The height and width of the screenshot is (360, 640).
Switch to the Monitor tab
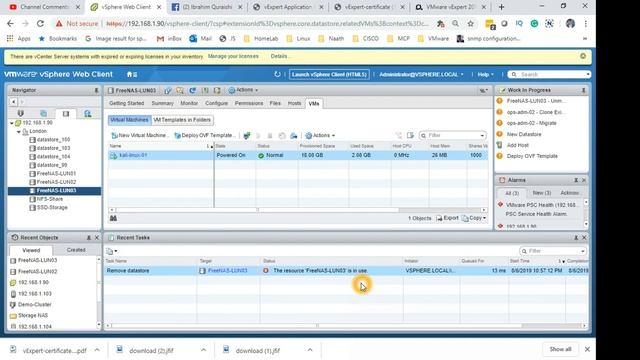click(x=189, y=104)
